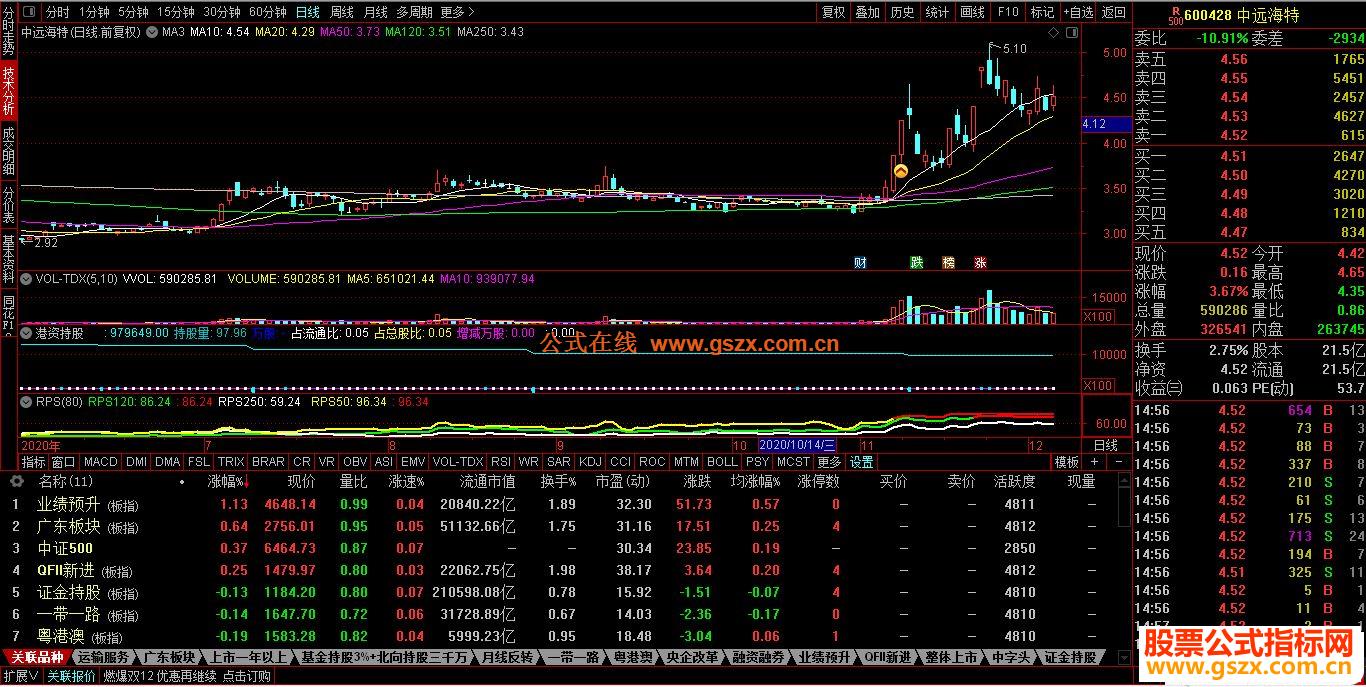The width and height of the screenshot is (1366, 687).
Task: Open the 历史 button
Action: pyautogui.click(x=902, y=12)
